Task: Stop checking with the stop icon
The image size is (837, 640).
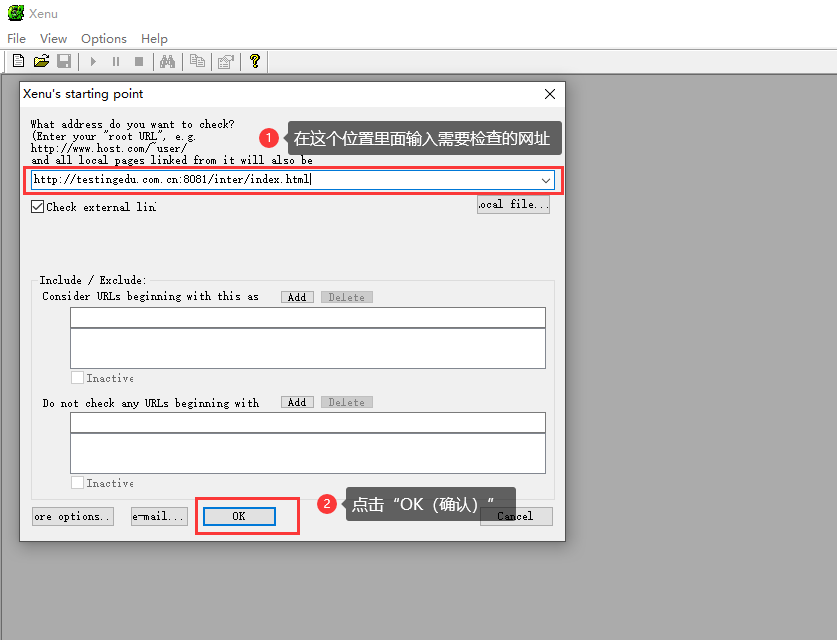Action: click(139, 61)
